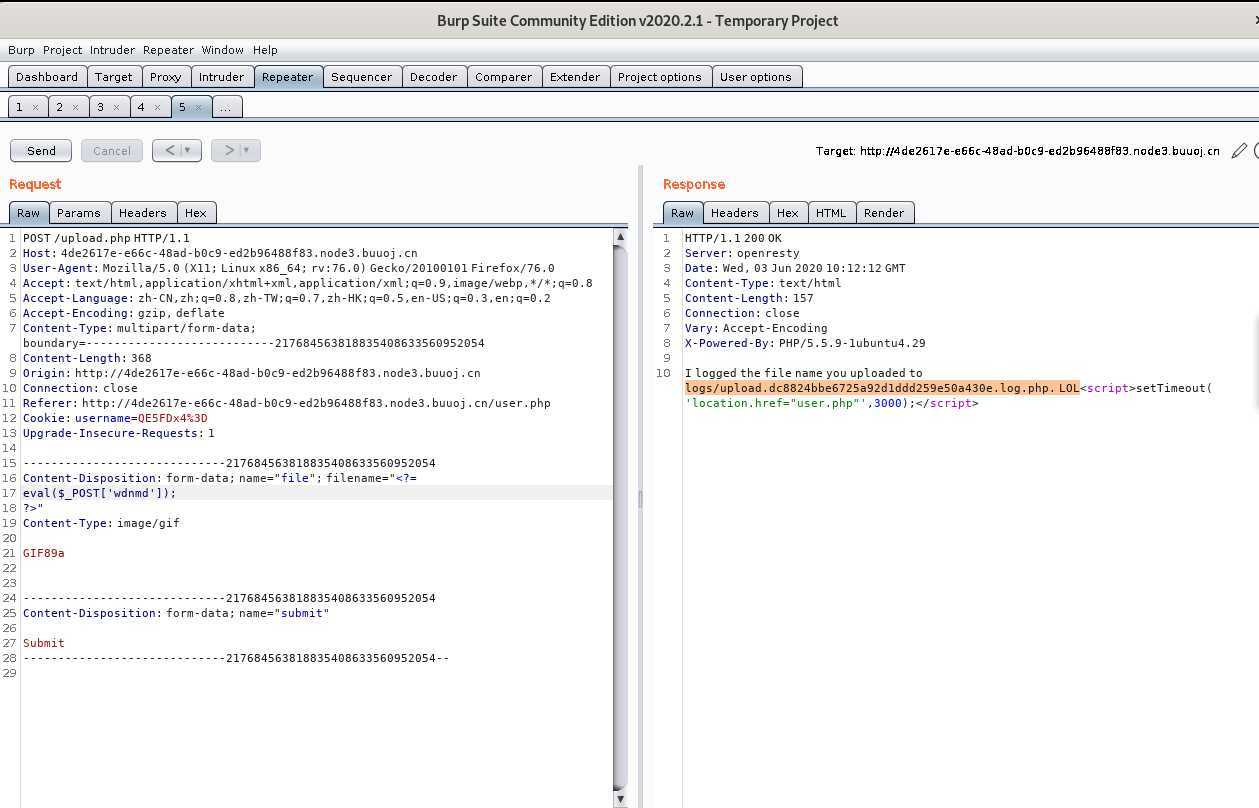Close Repeater request tab 4

pos(157,107)
